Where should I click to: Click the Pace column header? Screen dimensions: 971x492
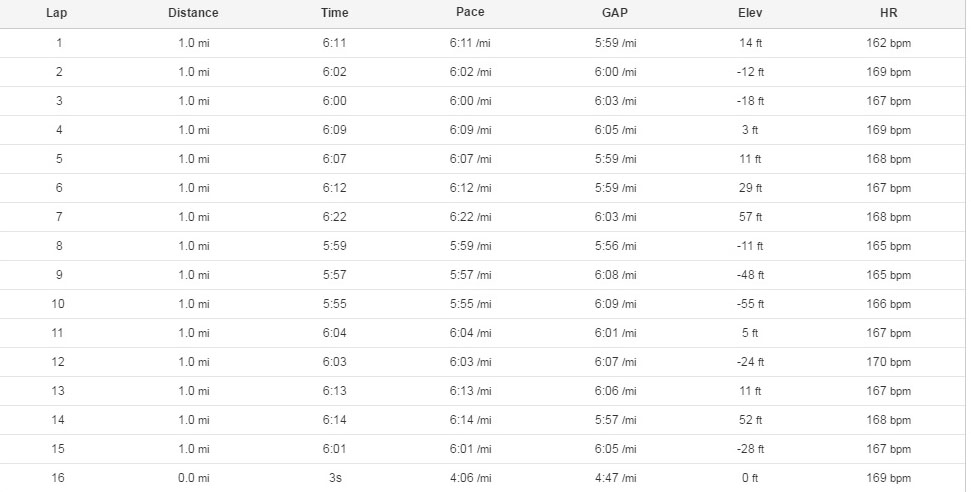pos(470,12)
